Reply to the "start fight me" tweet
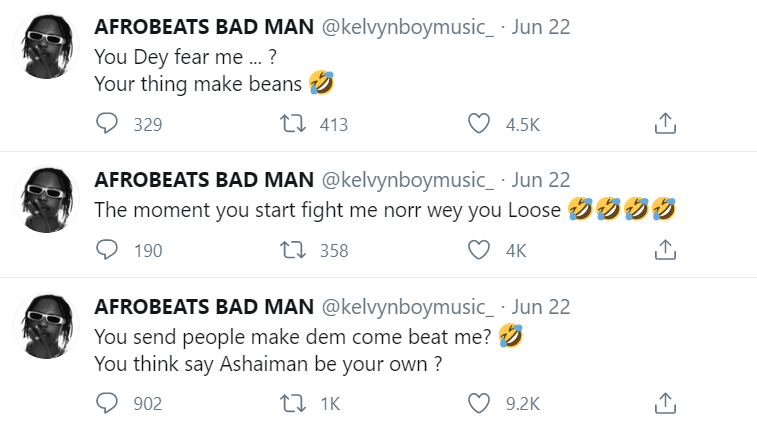This screenshot has height=422, width=757. click(x=107, y=250)
